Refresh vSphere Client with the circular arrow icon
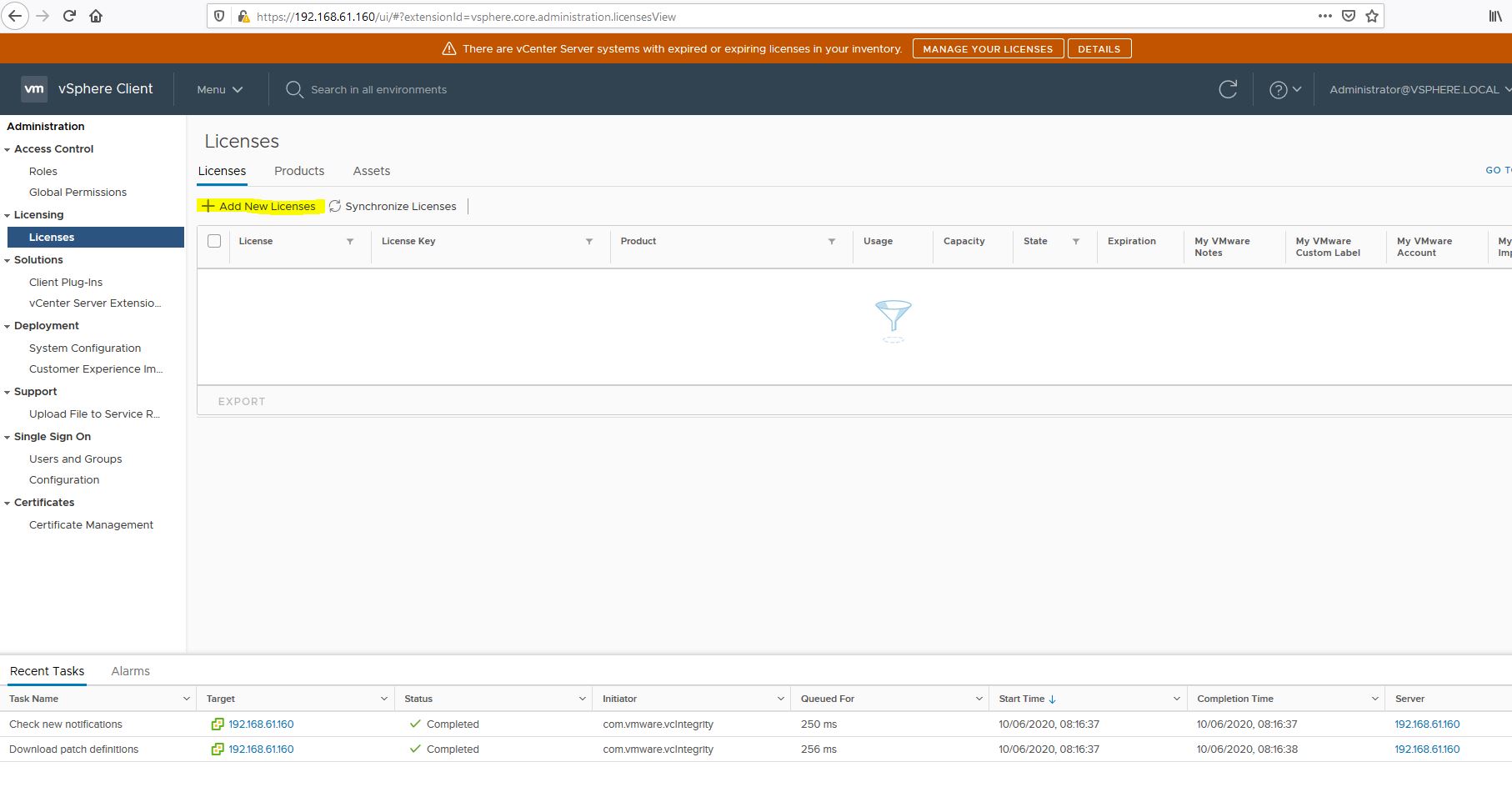The height and width of the screenshot is (807, 1512). (1228, 89)
